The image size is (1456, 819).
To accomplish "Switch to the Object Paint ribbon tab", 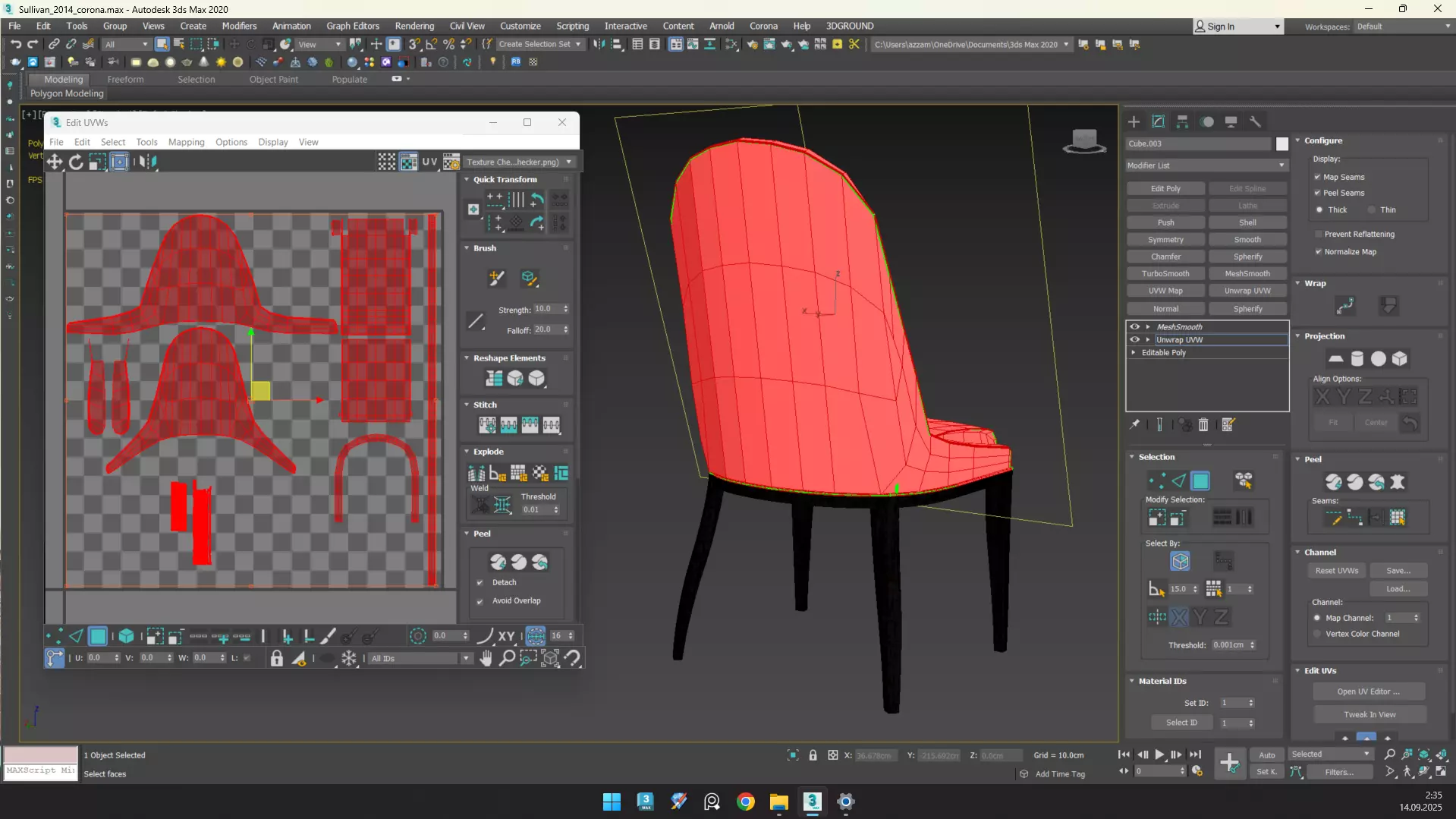I will pos(273,79).
